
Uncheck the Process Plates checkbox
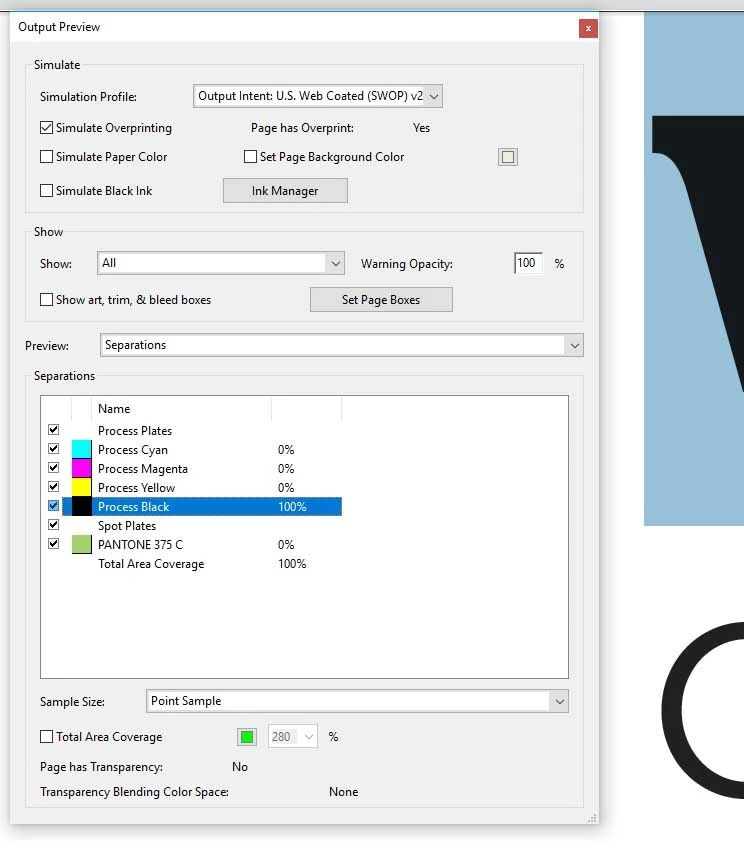click(x=54, y=430)
